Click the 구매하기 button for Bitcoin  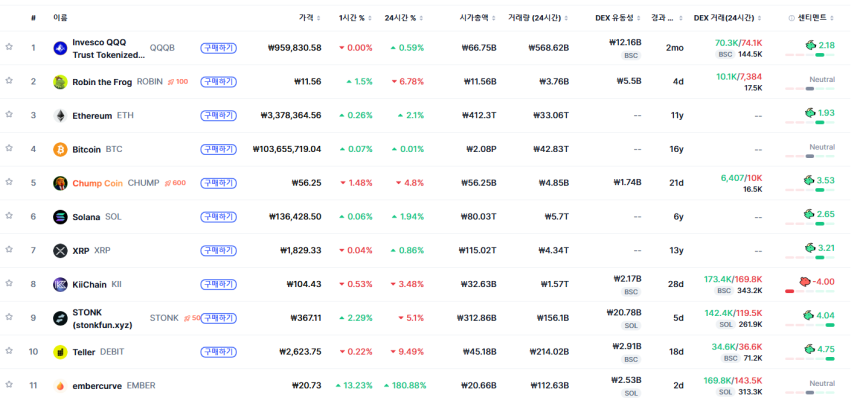point(218,149)
